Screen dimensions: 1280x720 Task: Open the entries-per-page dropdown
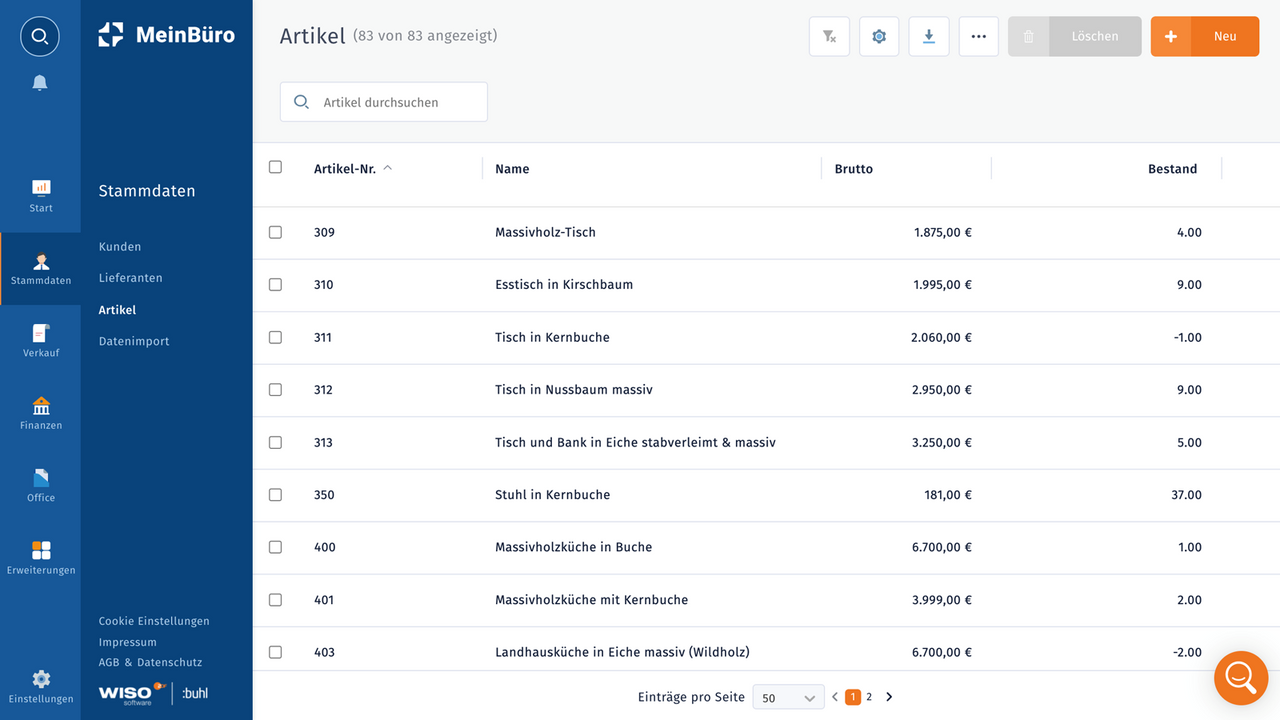pyautogui.click(x=788, y=697)
